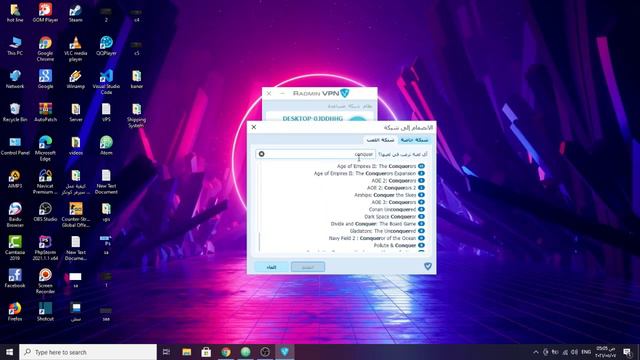
Task: Select 'Conan Unconquered' result
Action: tap(396, 209)
